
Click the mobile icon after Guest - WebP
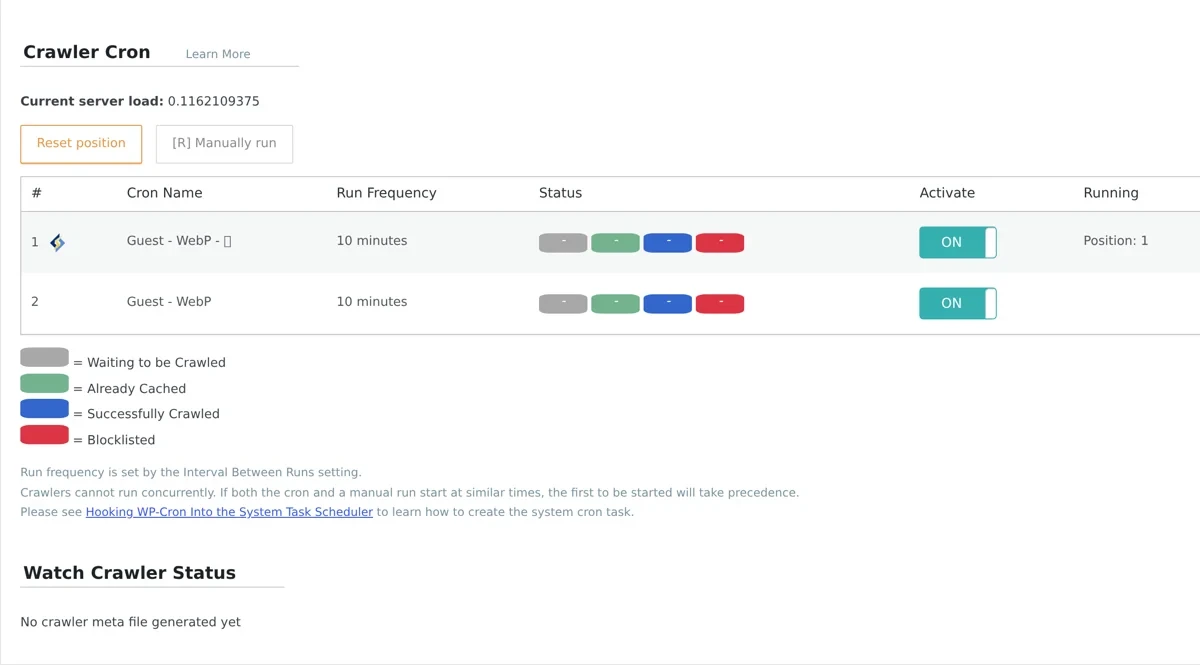pos(228,241)
